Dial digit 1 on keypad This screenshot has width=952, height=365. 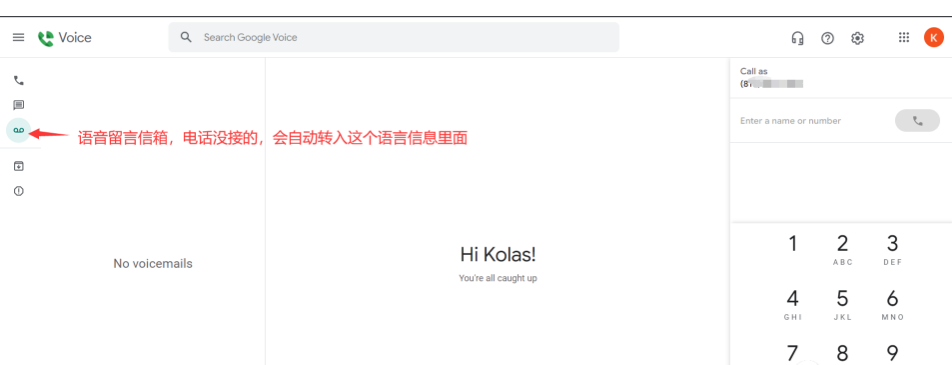tap(793, 244)
